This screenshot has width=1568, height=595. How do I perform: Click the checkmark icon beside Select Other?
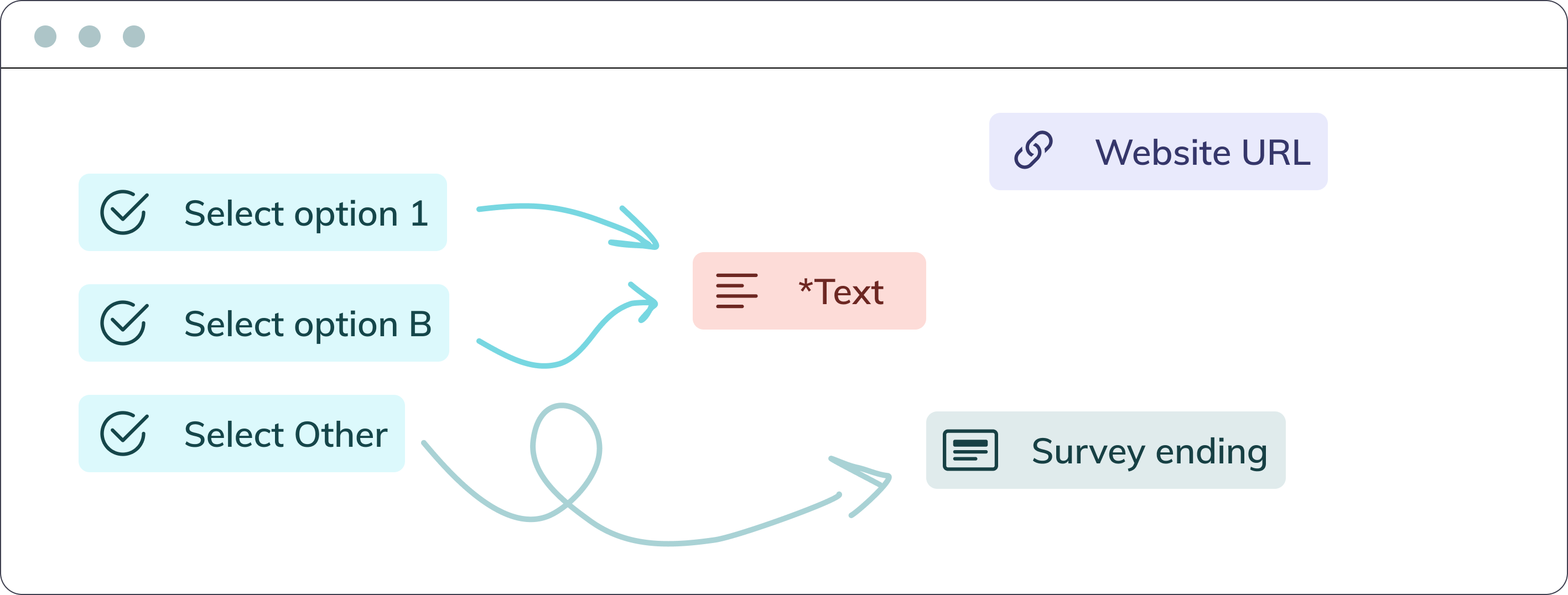[x=123, y=434]
